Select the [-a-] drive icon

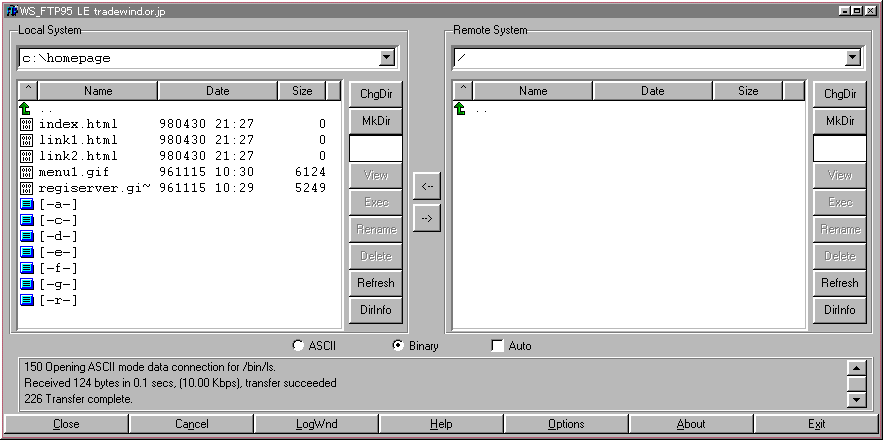point(27,204)
